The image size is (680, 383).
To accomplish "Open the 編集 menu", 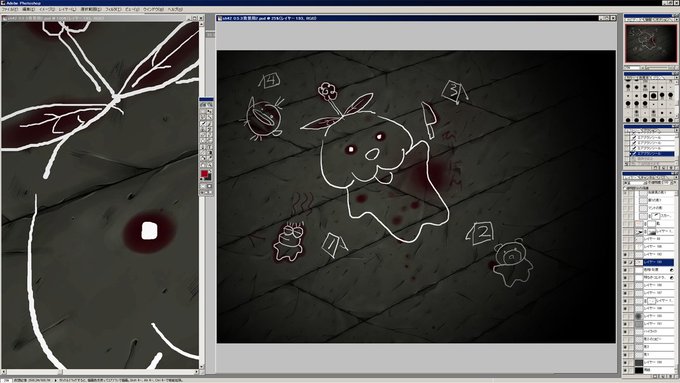I will coord(28,9).
